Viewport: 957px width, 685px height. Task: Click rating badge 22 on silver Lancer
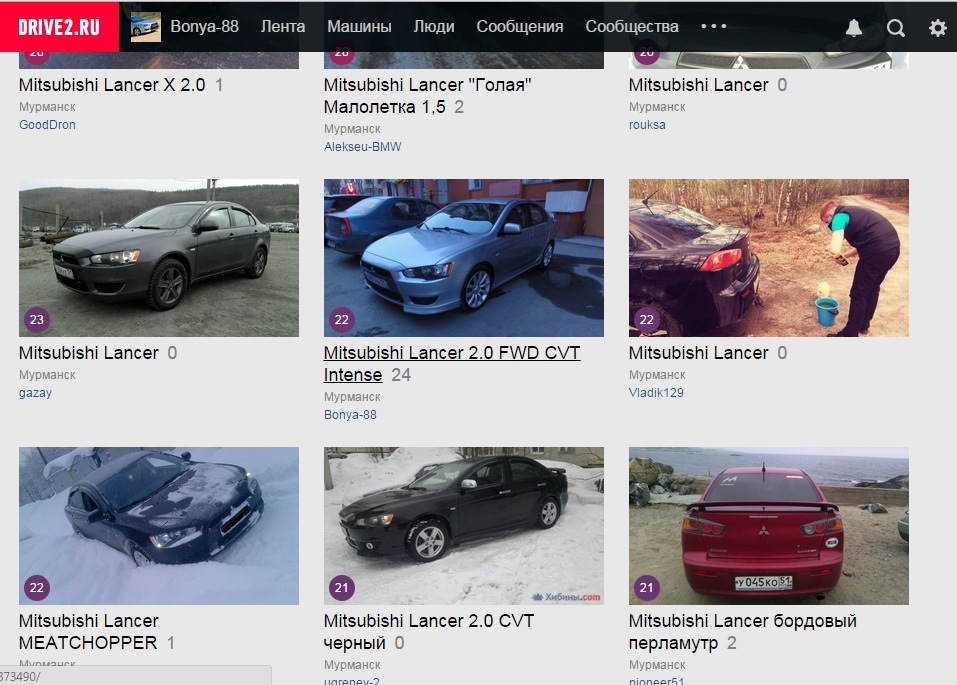pyautogui.click(x=342, y=319)
